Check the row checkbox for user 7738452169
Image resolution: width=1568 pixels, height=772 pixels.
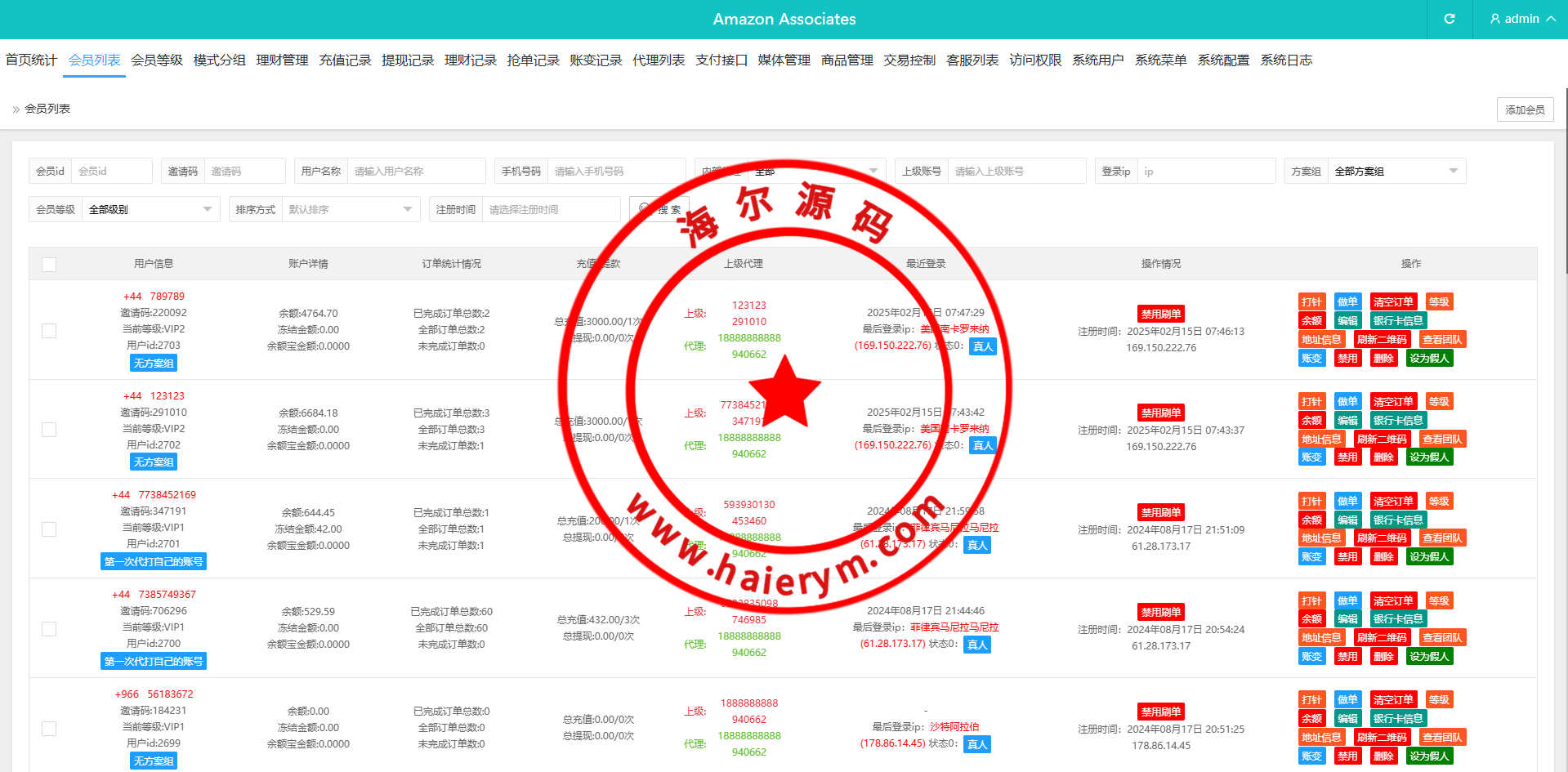(49, 529)
